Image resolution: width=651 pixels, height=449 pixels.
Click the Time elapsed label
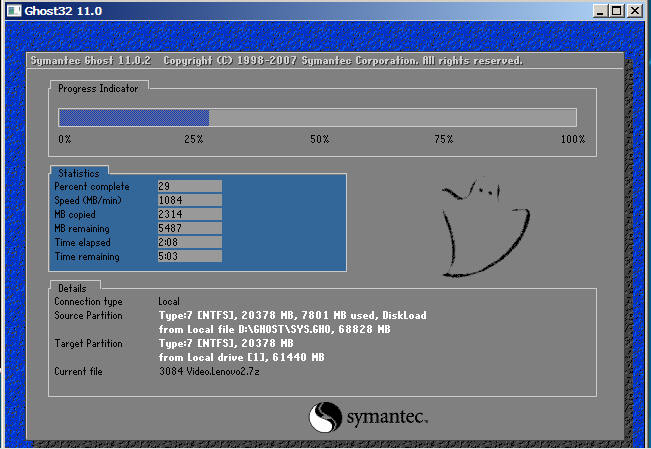(x=83, y=243)
